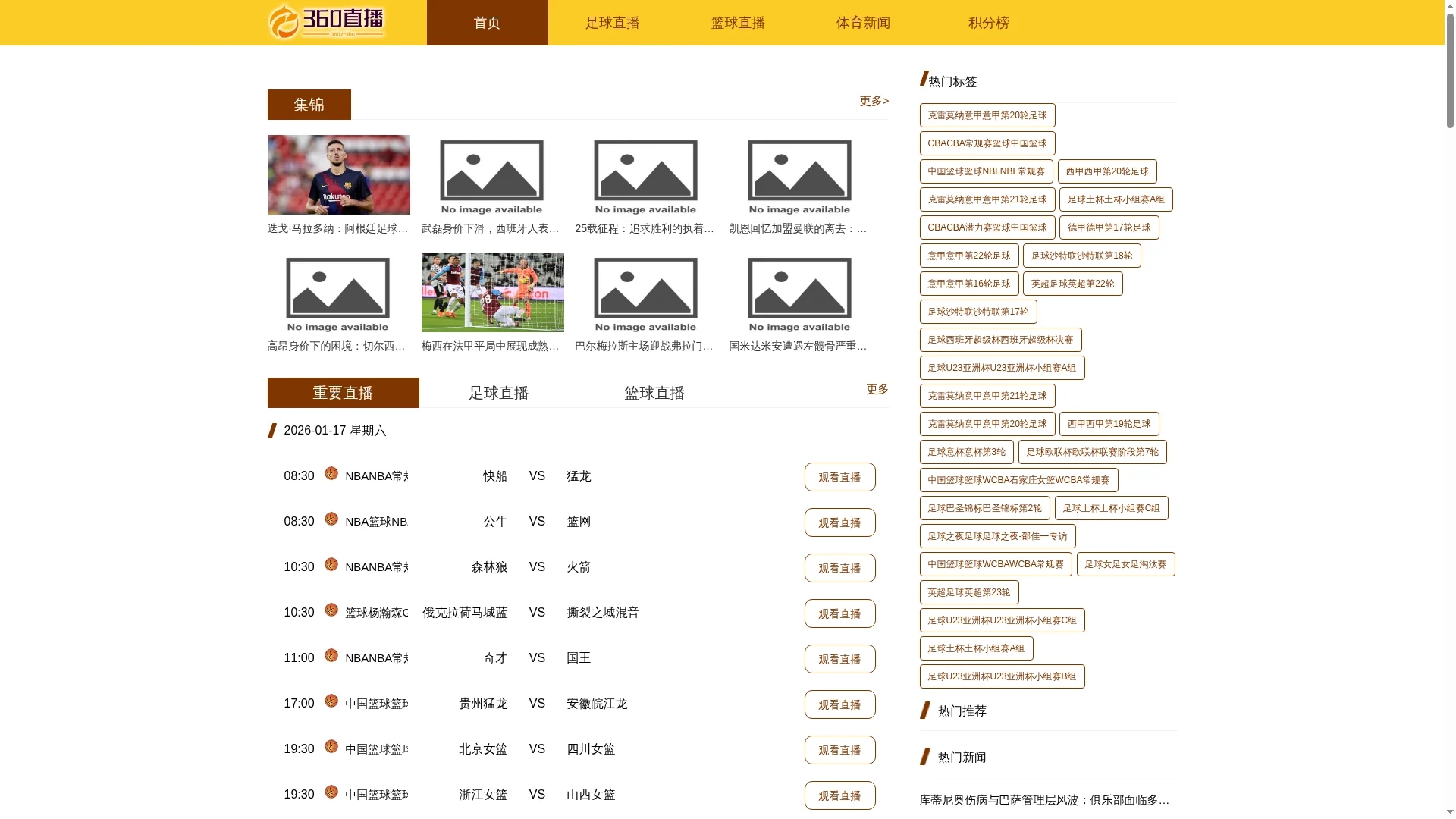Image resolution: width=1456 pixels, height=819 pixels.
Task: Click 更多> link beside 集锦
Action: click(x=874, y=101)
